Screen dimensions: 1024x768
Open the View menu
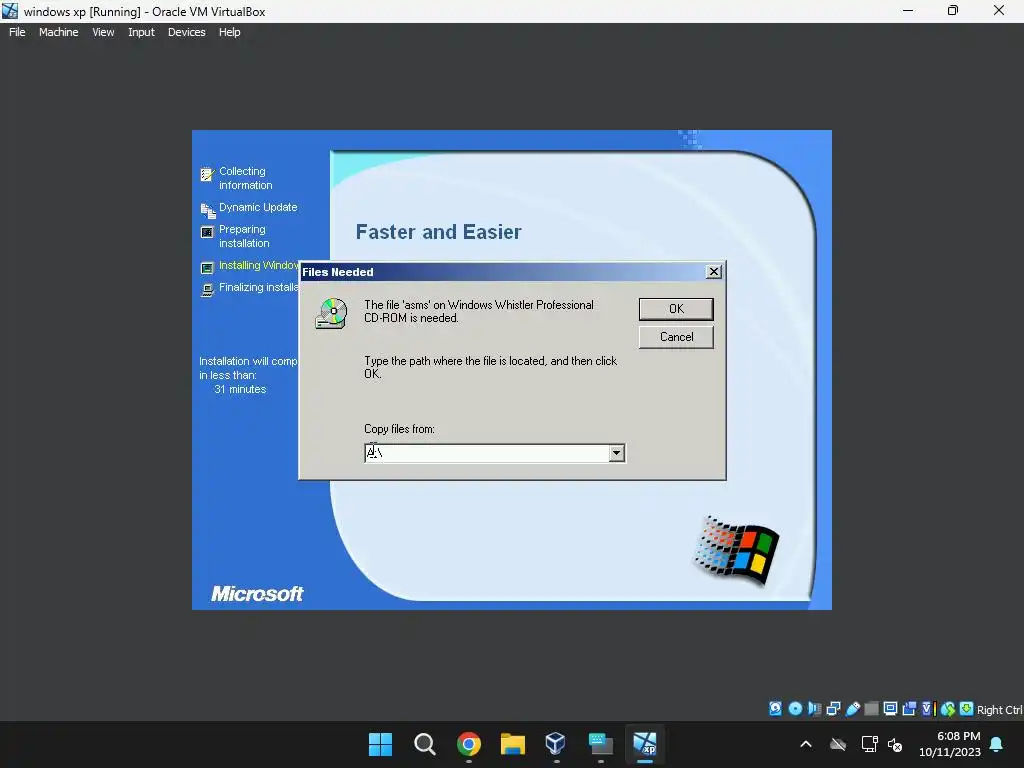[103, 32]
